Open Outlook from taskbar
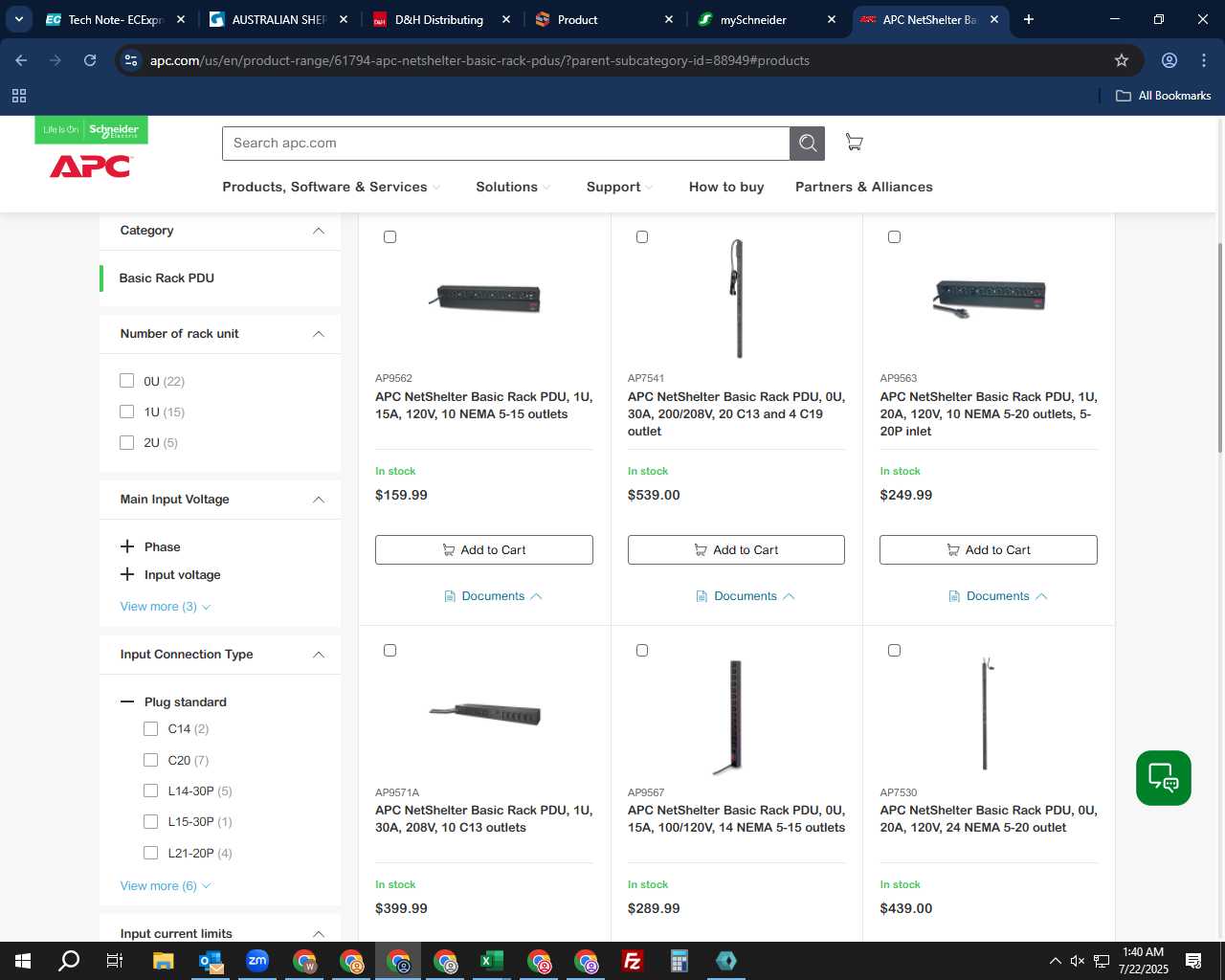This screenshot has width=1225, height=980. [211, 961]
